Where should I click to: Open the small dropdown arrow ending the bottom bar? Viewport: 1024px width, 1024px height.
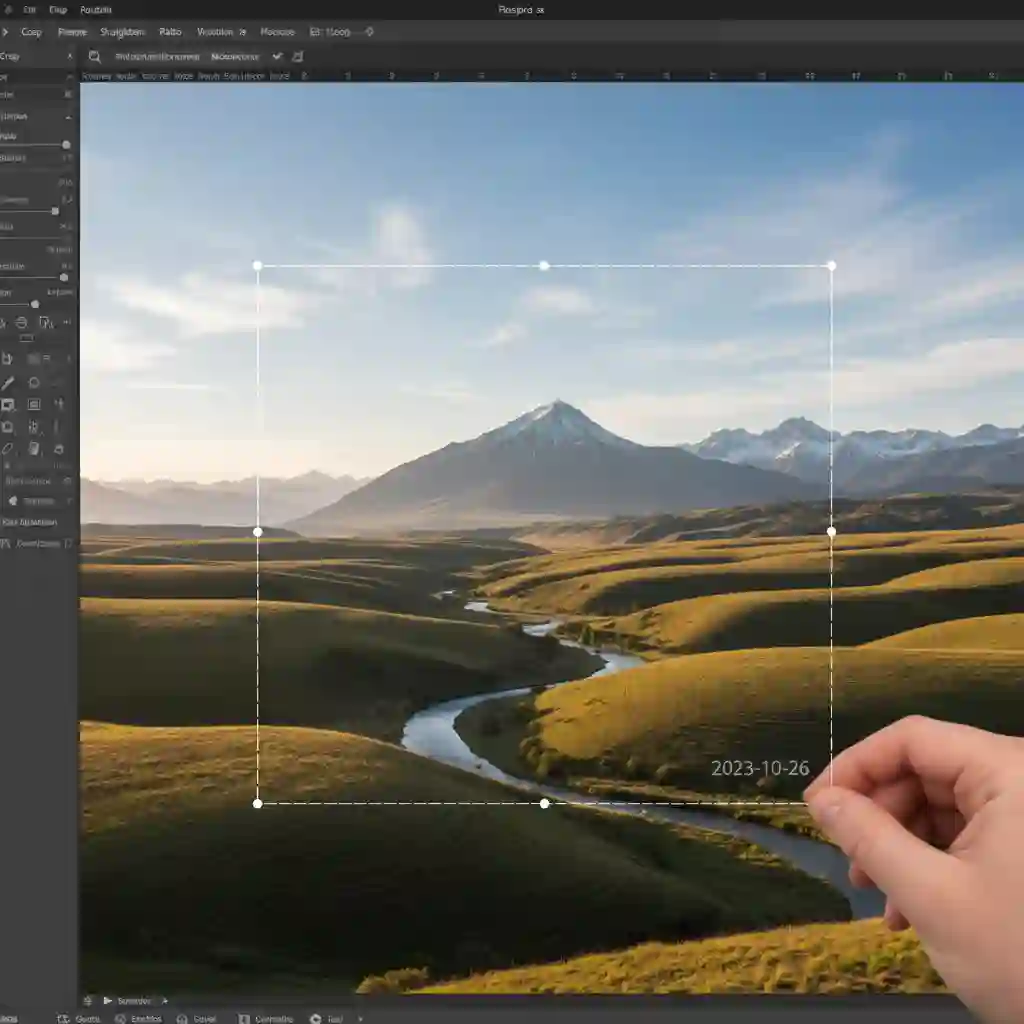pos(360,1019)
